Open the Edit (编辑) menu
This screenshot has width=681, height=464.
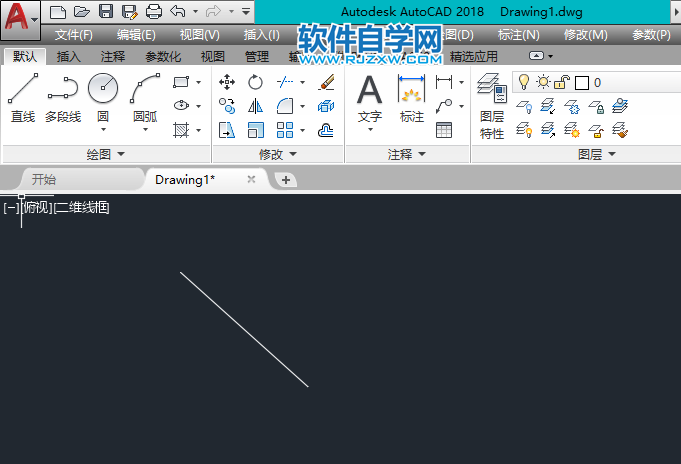coord(136,35)
